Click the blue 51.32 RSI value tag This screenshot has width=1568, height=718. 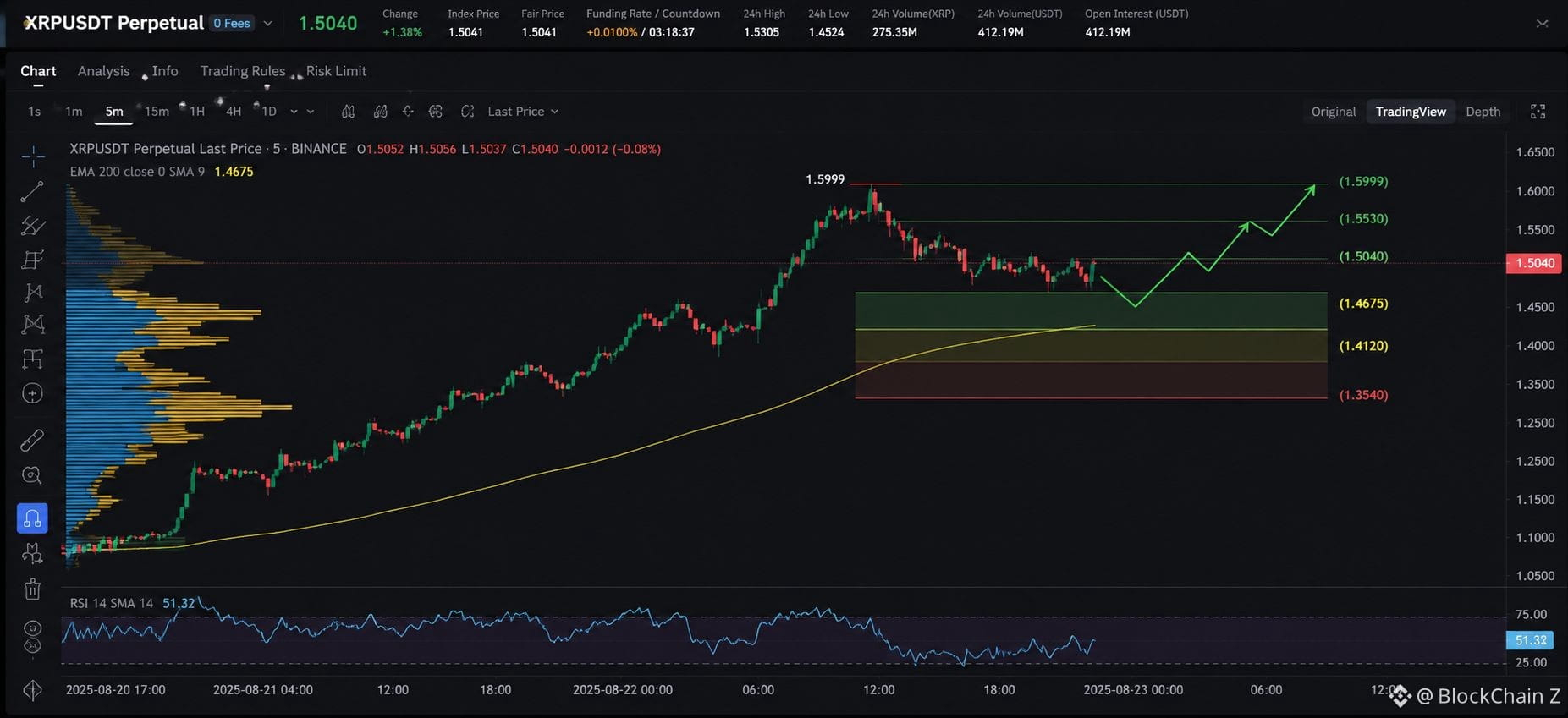(1530, 640)
